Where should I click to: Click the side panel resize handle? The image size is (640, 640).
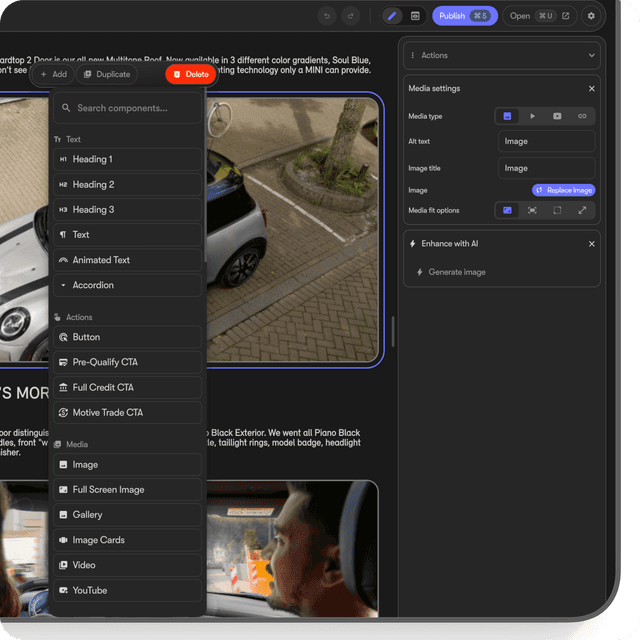[393, 332]
